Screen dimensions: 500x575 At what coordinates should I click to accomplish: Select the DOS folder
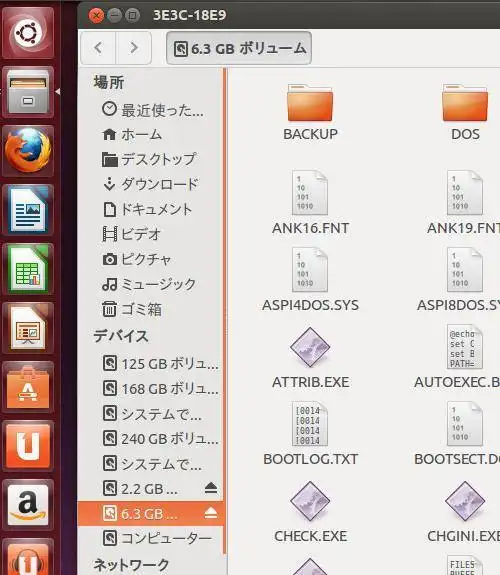[465, 112]
